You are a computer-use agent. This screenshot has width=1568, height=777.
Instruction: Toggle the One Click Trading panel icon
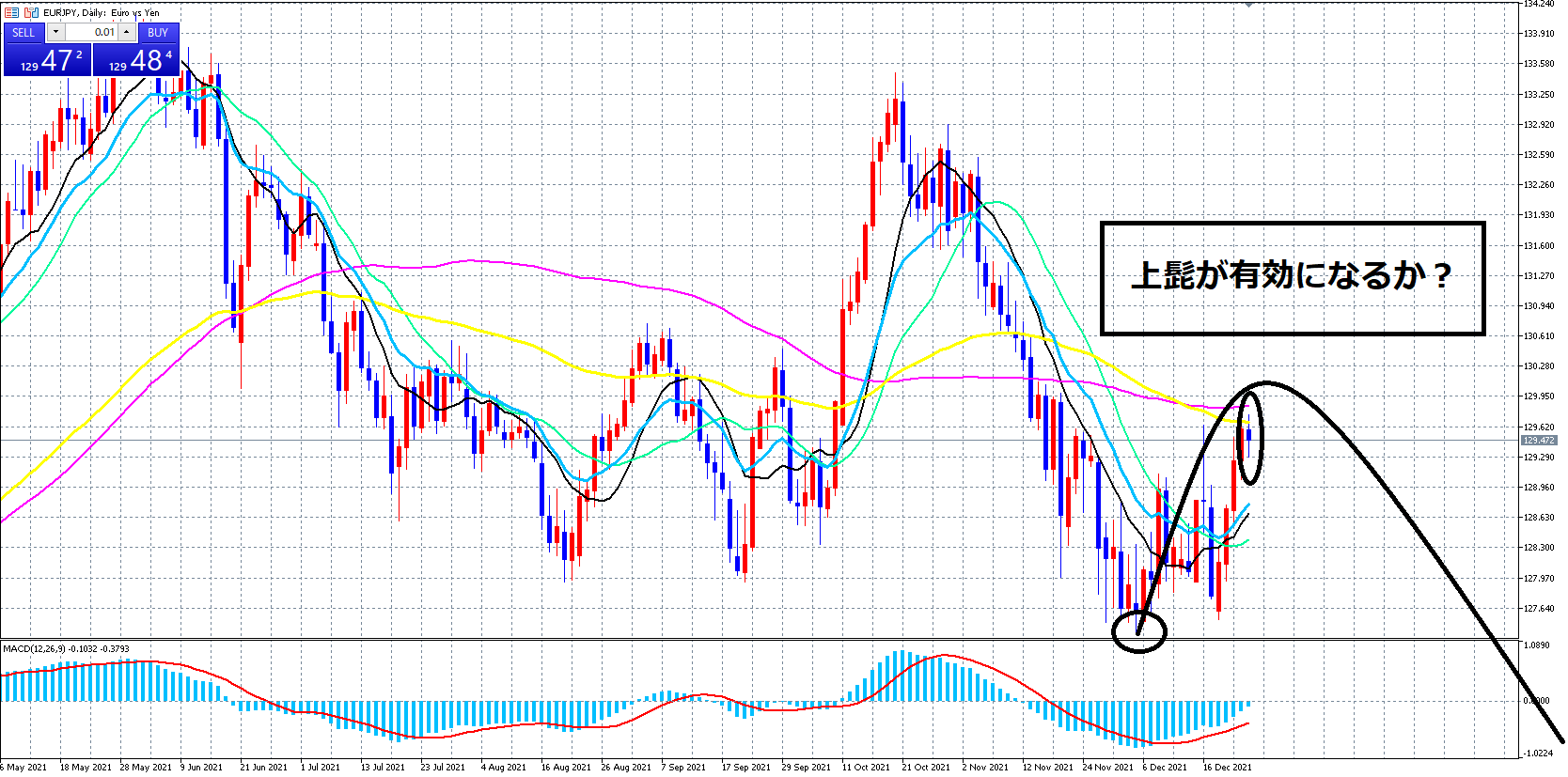click(11, 13)
